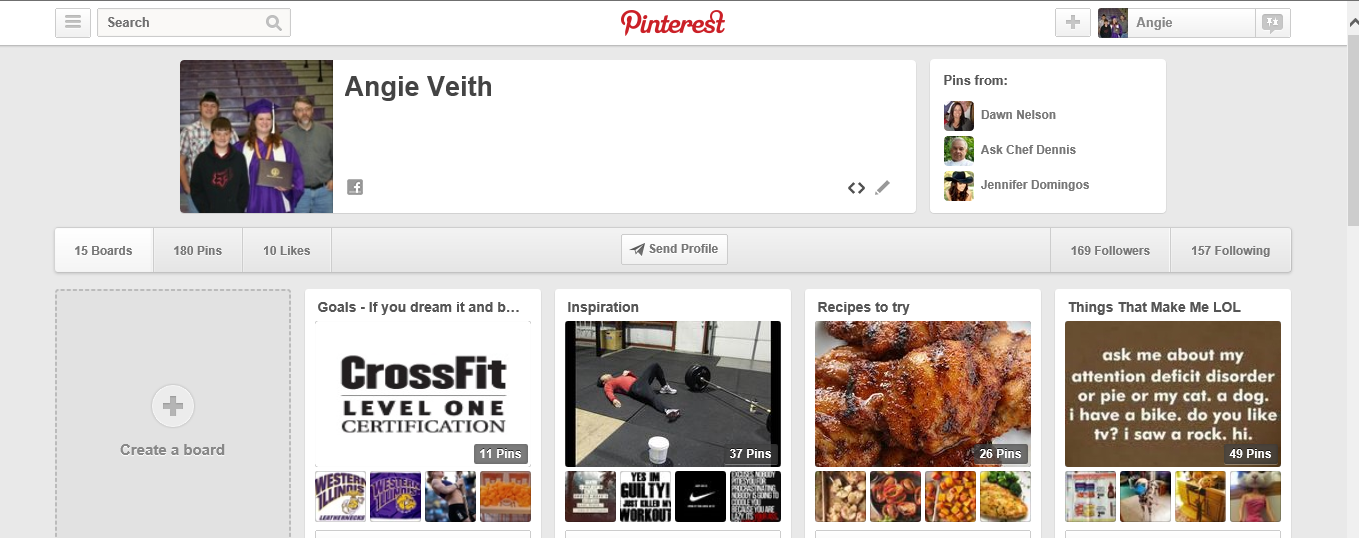
Task: Click in the Search input field
Action: tap(181, 23)
